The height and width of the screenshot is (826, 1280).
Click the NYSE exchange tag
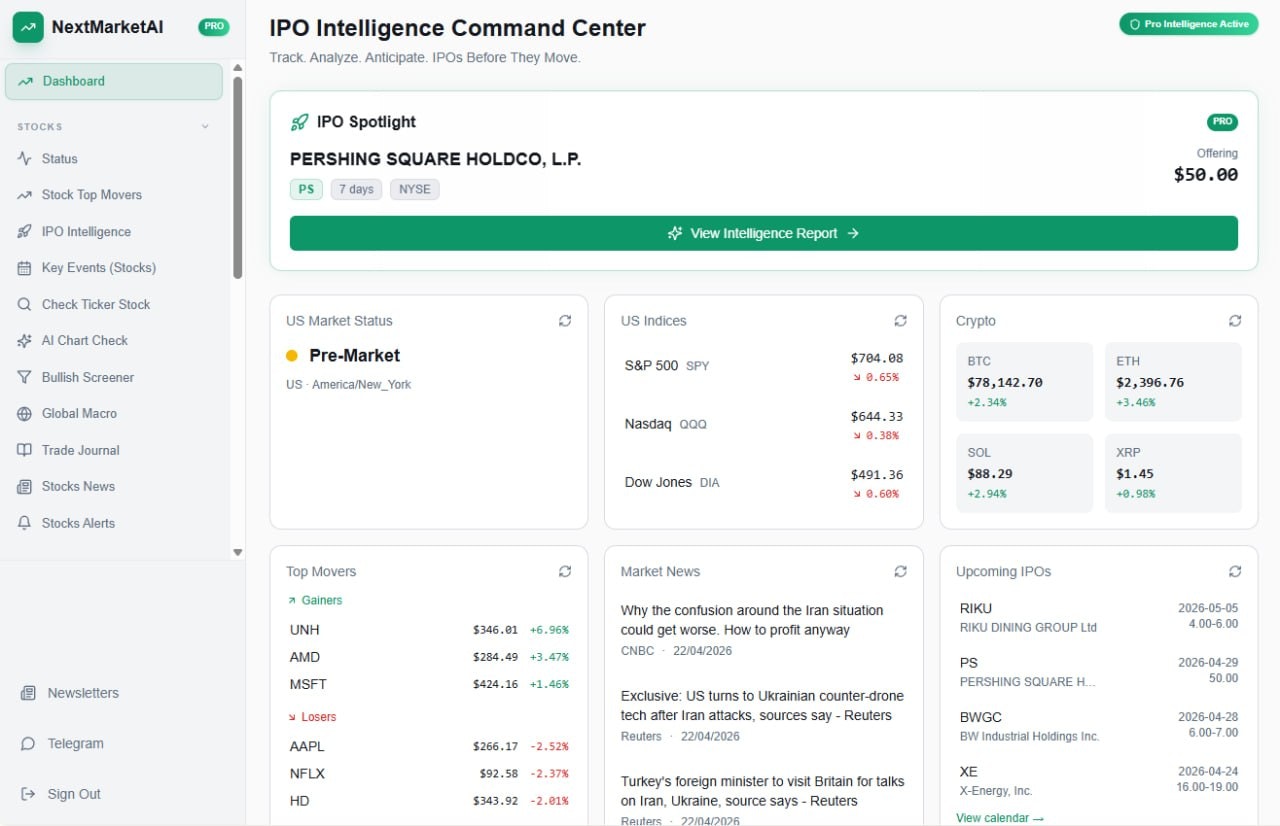point(415,189)
